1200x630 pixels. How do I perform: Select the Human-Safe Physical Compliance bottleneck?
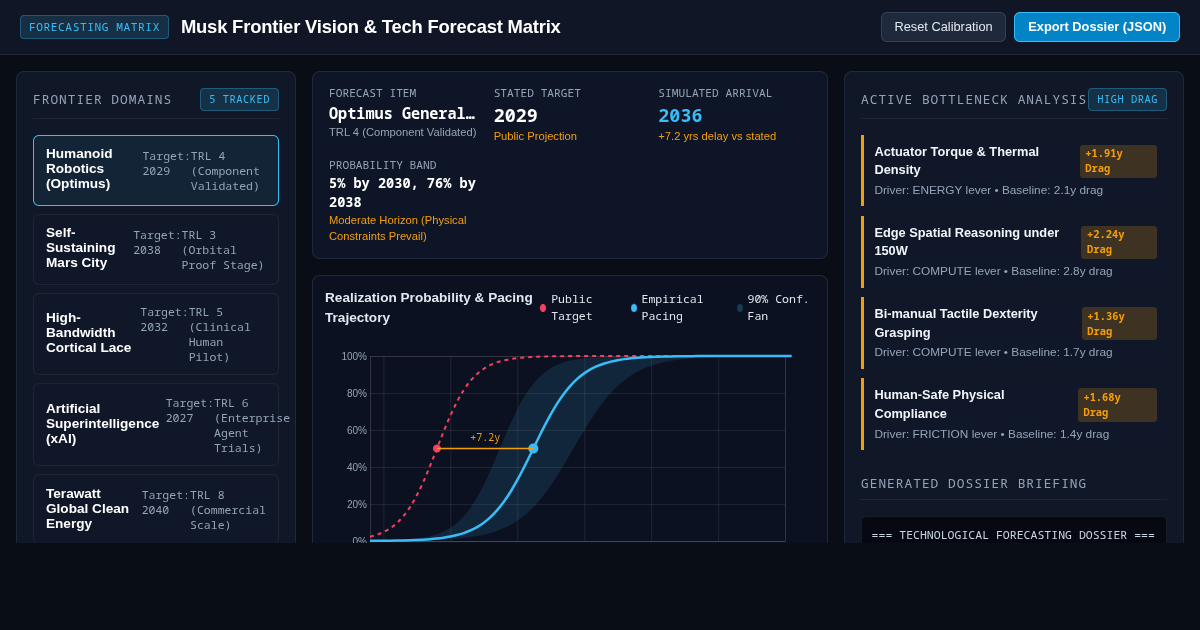pos(1014,414)
